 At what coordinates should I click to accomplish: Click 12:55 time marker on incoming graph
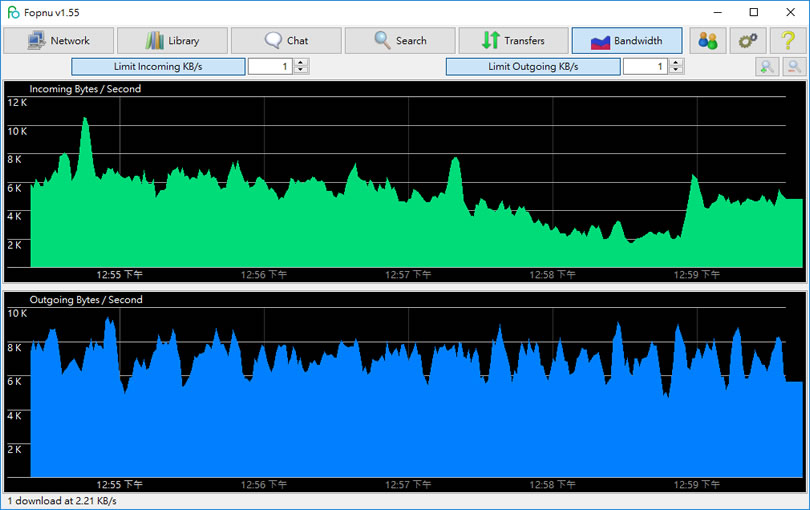point(119,275)
